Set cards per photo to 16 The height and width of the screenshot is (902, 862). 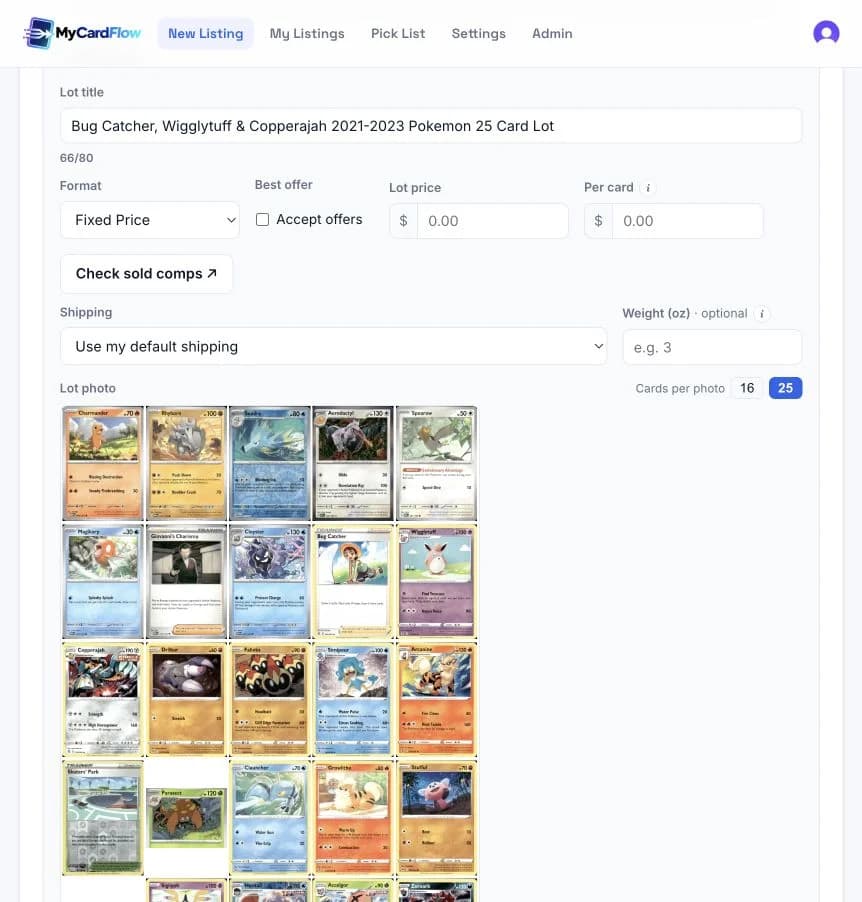click(747, 388)
